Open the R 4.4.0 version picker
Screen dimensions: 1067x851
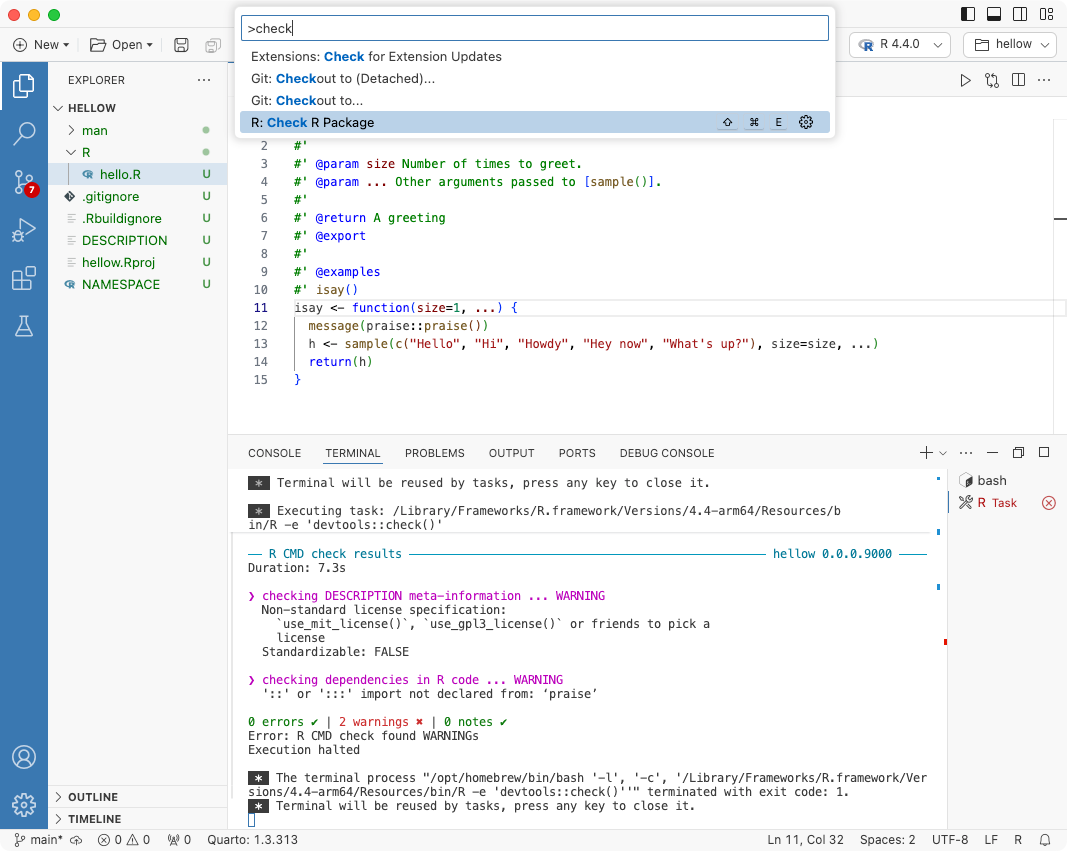(x=898, y=44)
